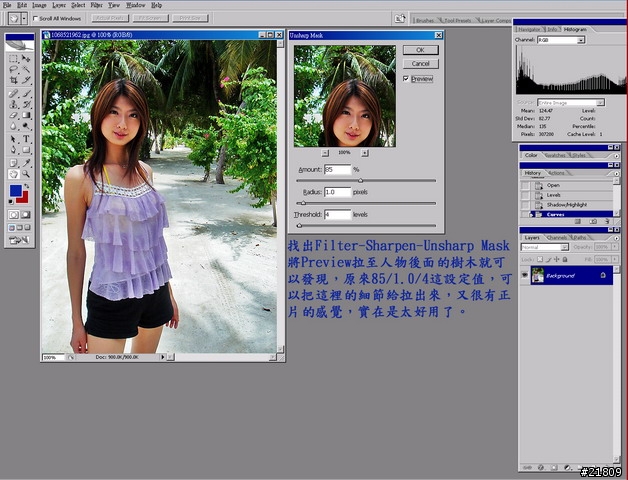Click the Jump to ImageReady icon
This screenshot has width=628, height=480.
click(19, 240)
